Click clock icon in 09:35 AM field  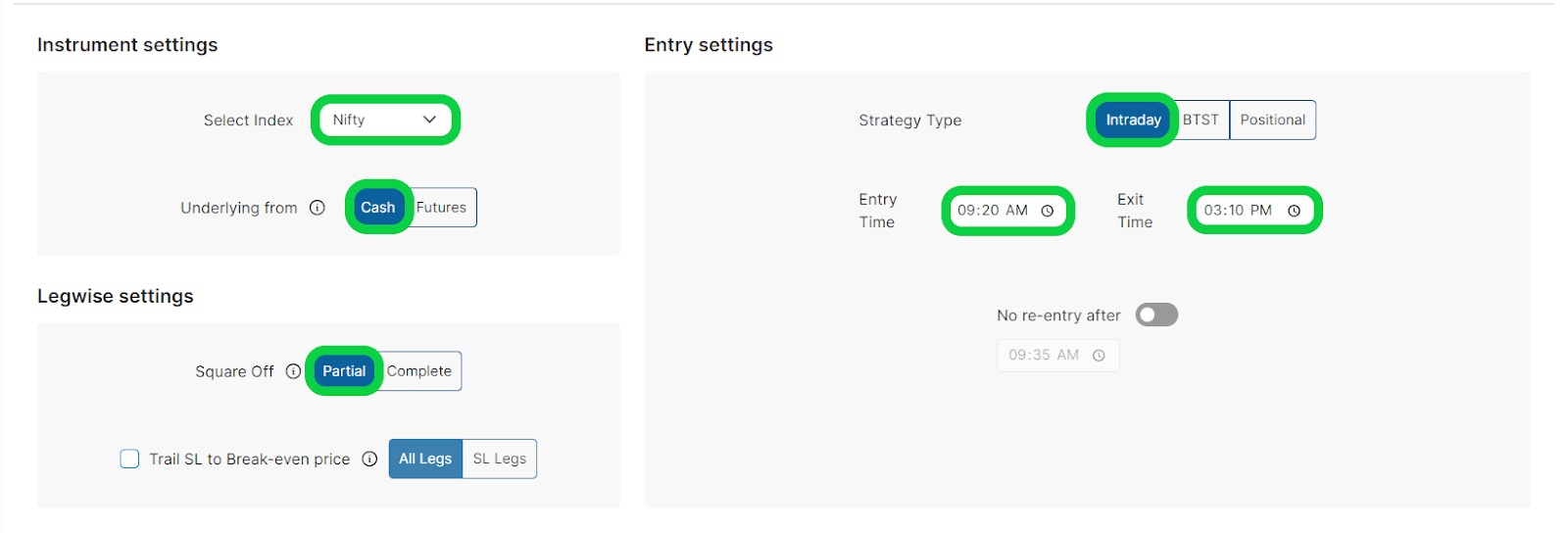tap(1099, 356)
